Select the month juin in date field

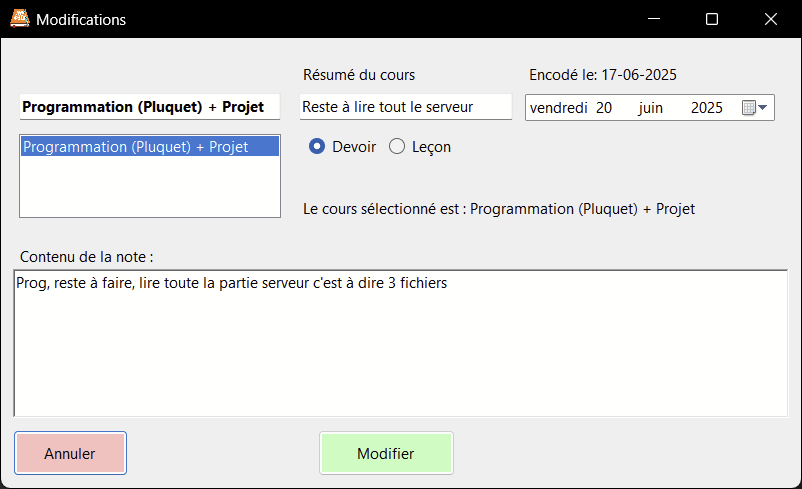pos(650,108)
